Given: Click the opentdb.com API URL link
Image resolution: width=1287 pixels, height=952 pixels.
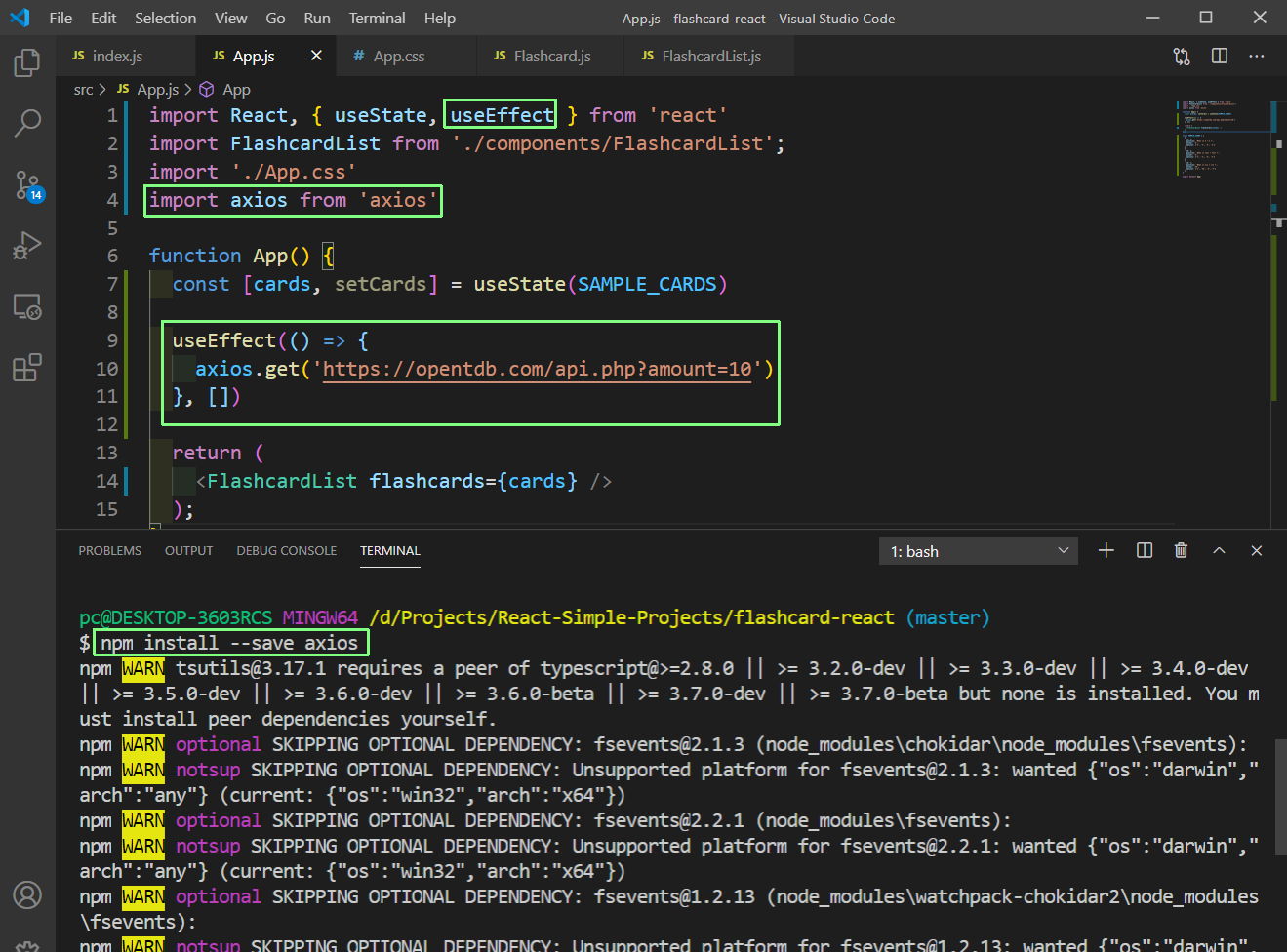Looking at the screenshot, I should tap(538, 369).
